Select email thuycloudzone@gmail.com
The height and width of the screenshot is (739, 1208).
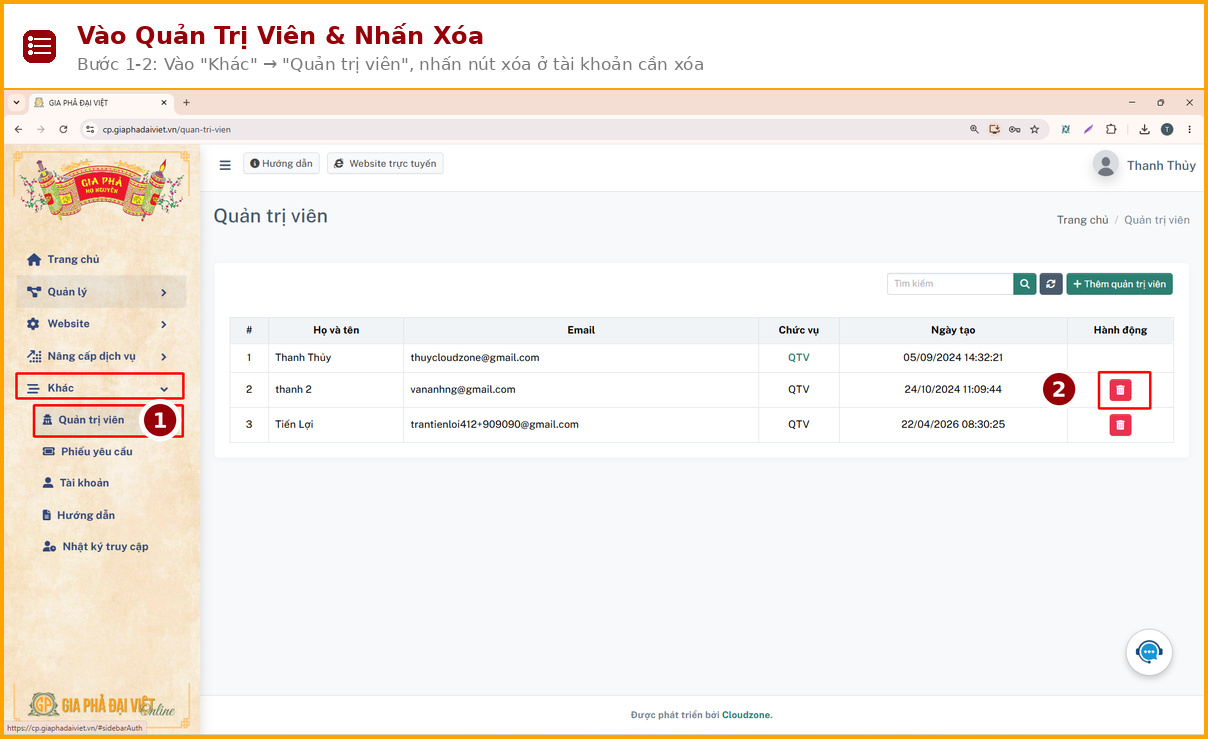coord(475,358)
